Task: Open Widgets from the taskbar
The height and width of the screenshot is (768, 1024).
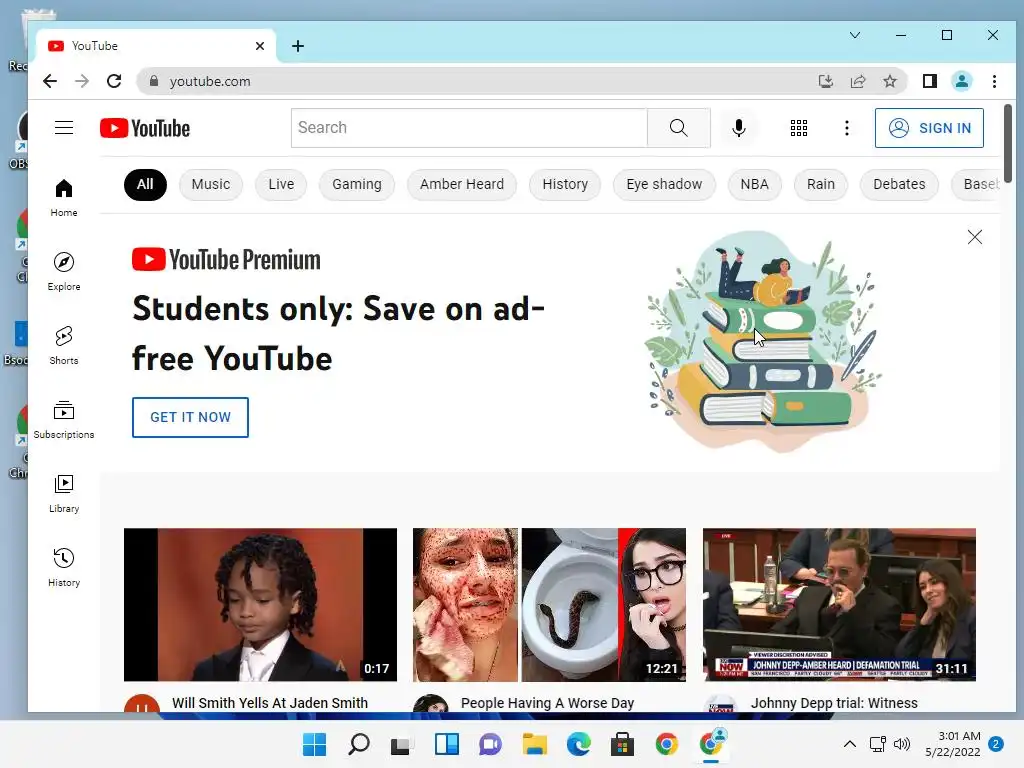Action: [447, 744]
